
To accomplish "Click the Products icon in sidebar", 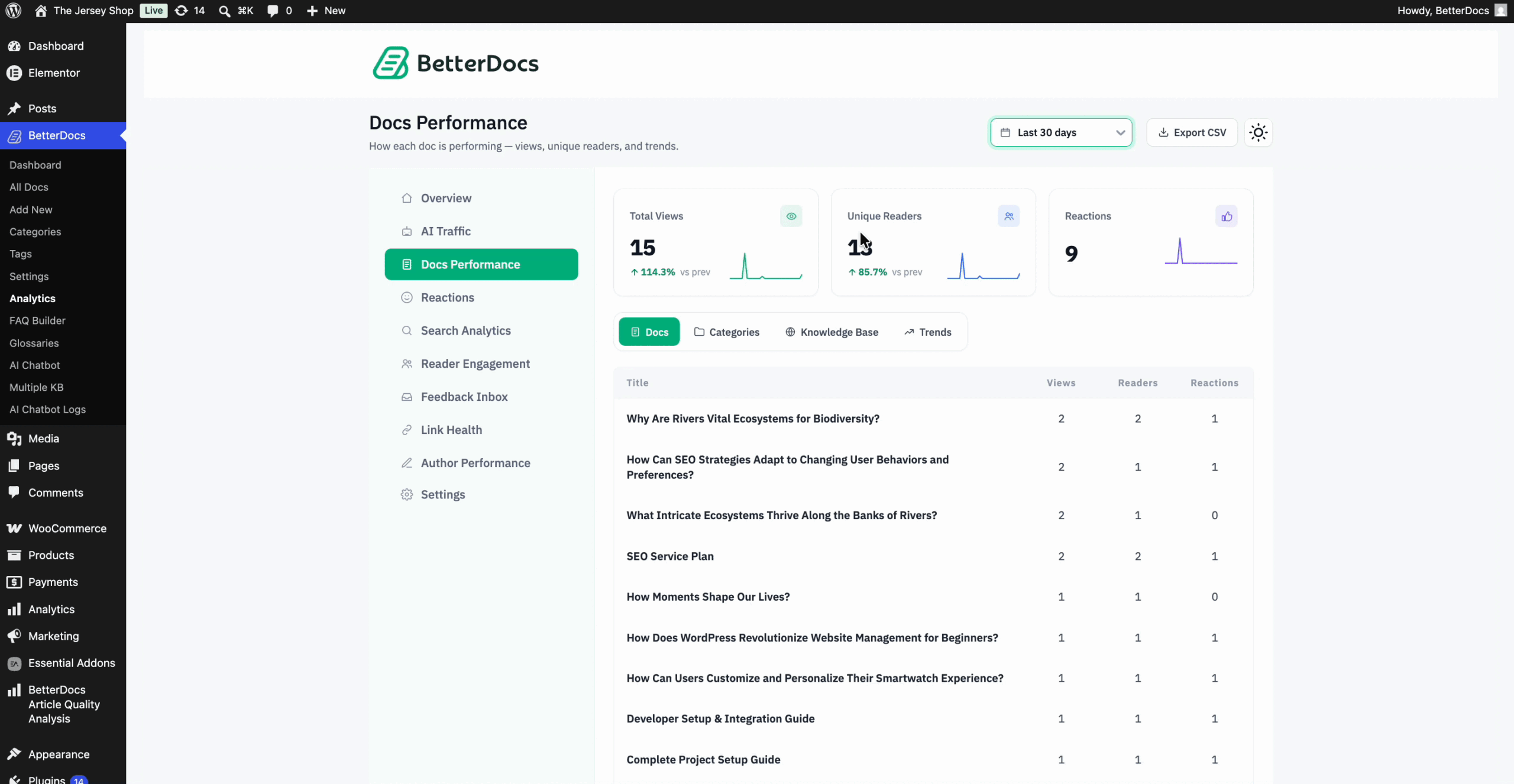I will click(x=14, y=555).
